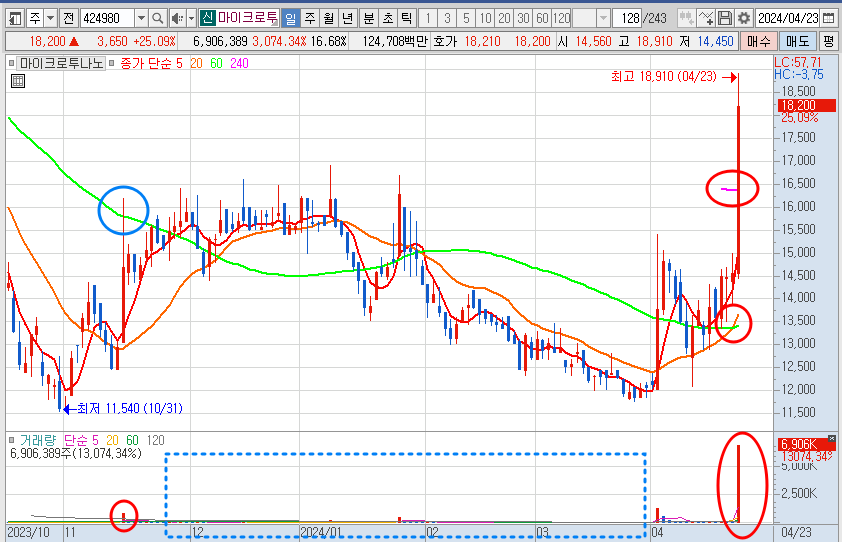This screenshot has height=542, width=842.
Task: Switch to 년 yearly period
Action: 347,19
